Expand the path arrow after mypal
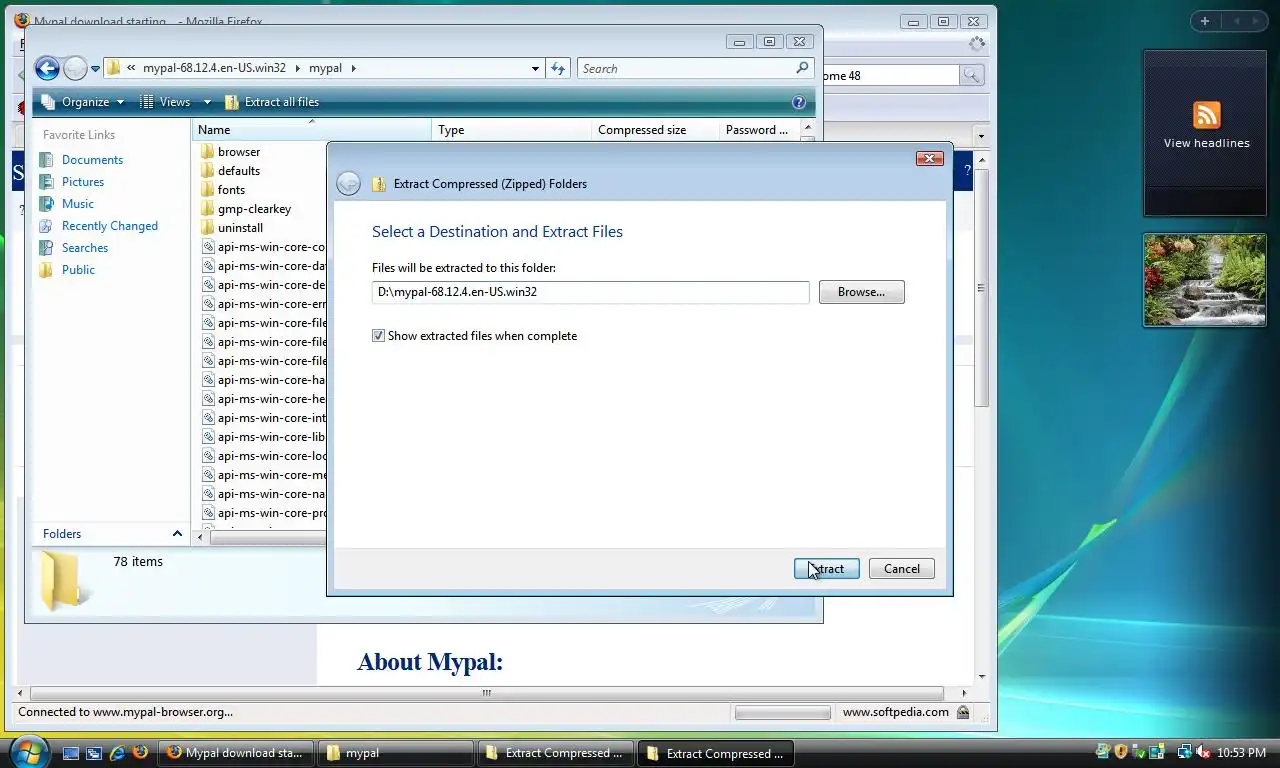Image resolution: width=1280 pixels, height=768 pixels. tap(353, 68)
